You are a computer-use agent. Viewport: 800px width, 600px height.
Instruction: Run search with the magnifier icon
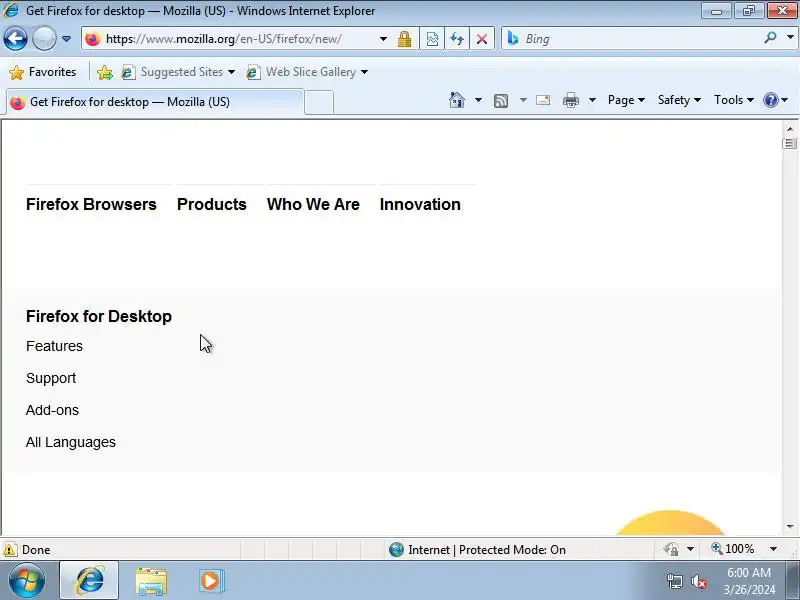(x=770, y=37)
